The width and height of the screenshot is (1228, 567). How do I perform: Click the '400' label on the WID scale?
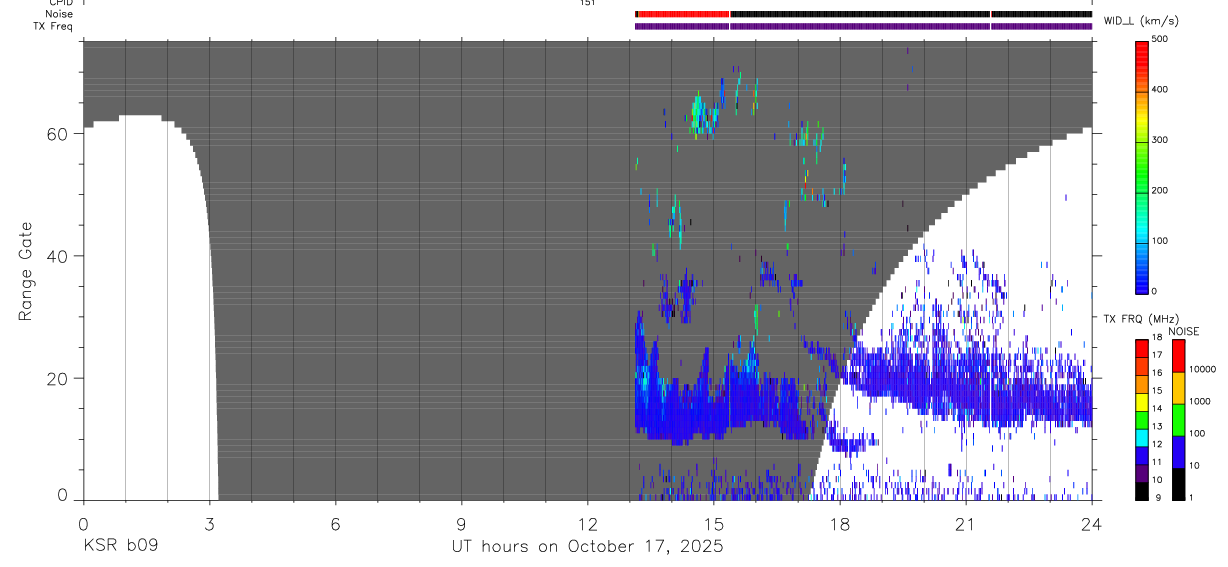coord(1161,90)
